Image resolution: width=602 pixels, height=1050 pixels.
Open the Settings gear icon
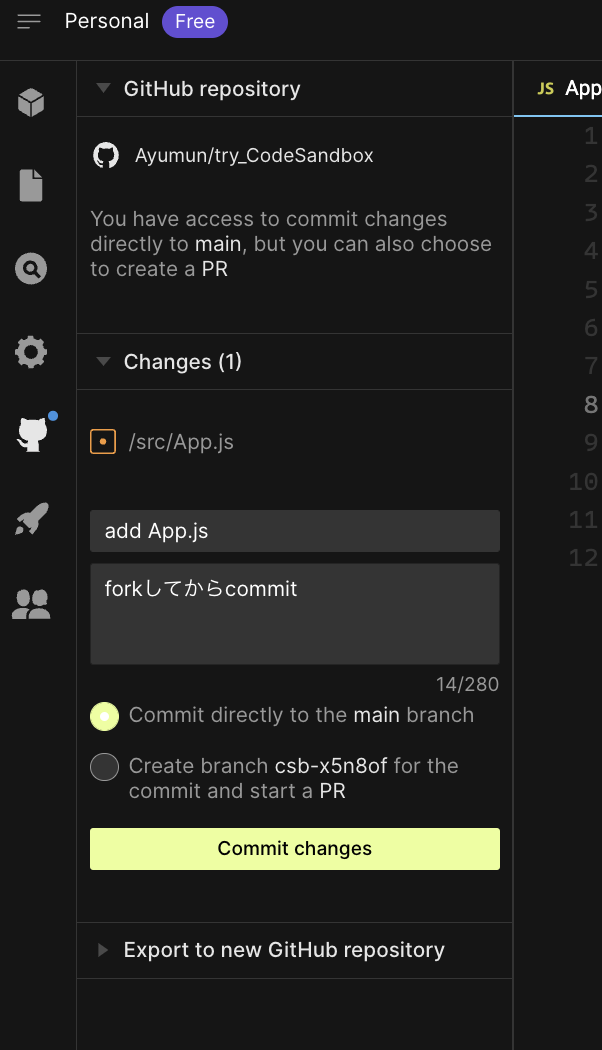tap(30, 352)
